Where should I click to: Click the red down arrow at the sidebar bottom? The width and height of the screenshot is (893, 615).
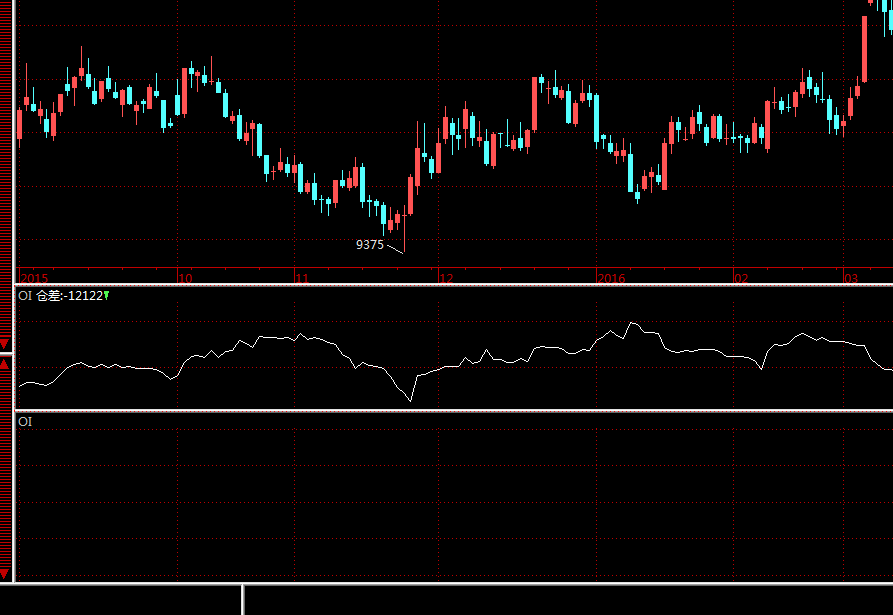tap(5, 573)
